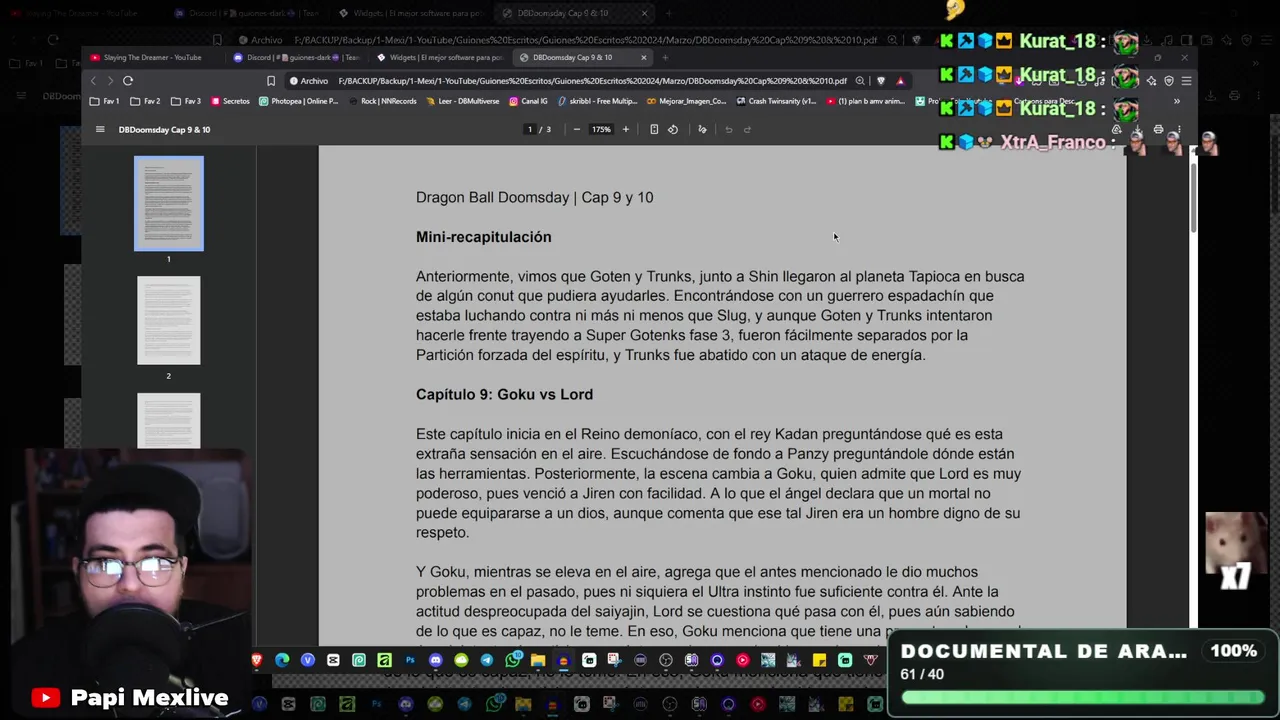Open Photoshop from the taskbar
This screenshot has width=1280, height=720.
410,660
